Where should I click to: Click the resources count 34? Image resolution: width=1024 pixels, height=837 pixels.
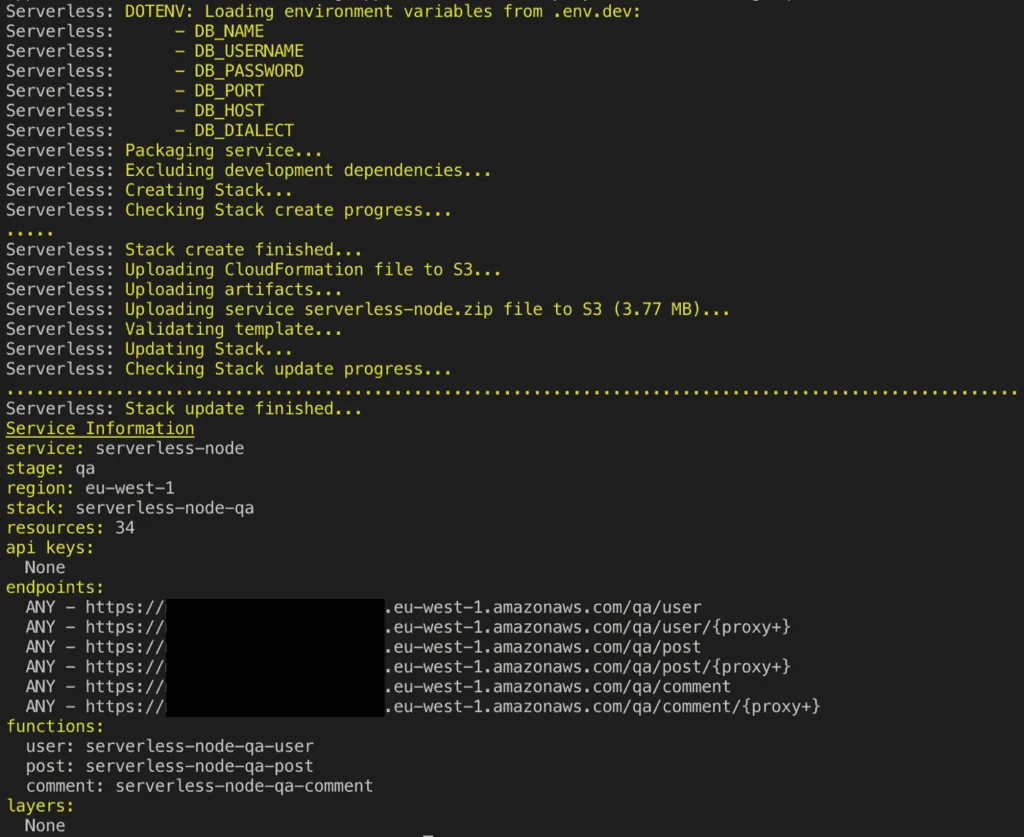click(125, 527)
